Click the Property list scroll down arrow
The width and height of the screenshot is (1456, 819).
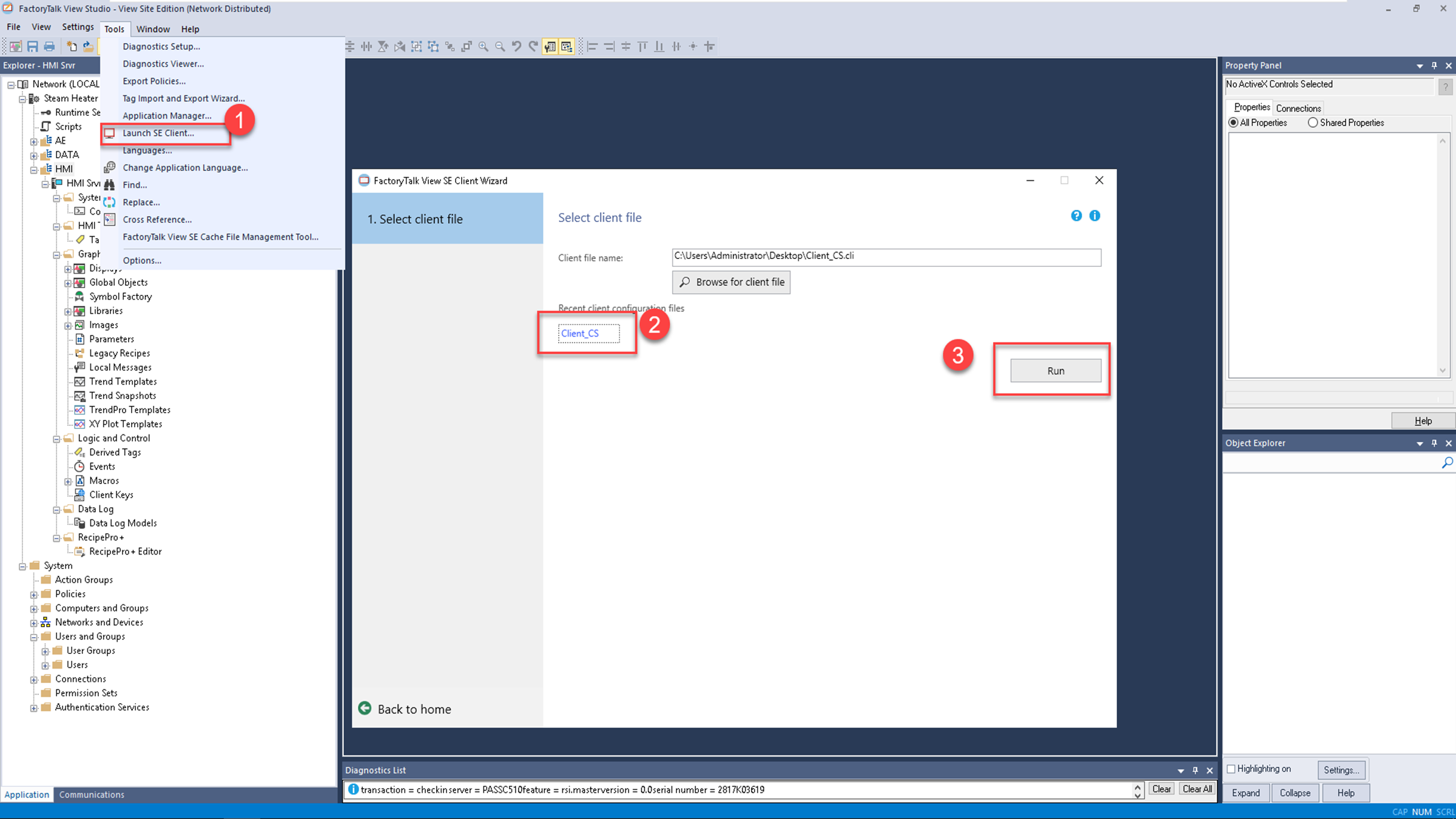click(x=1443, y=371)
